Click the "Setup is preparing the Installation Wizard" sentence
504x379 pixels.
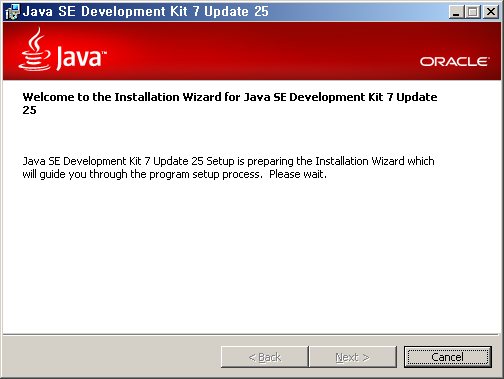click(x=228, y=168)
